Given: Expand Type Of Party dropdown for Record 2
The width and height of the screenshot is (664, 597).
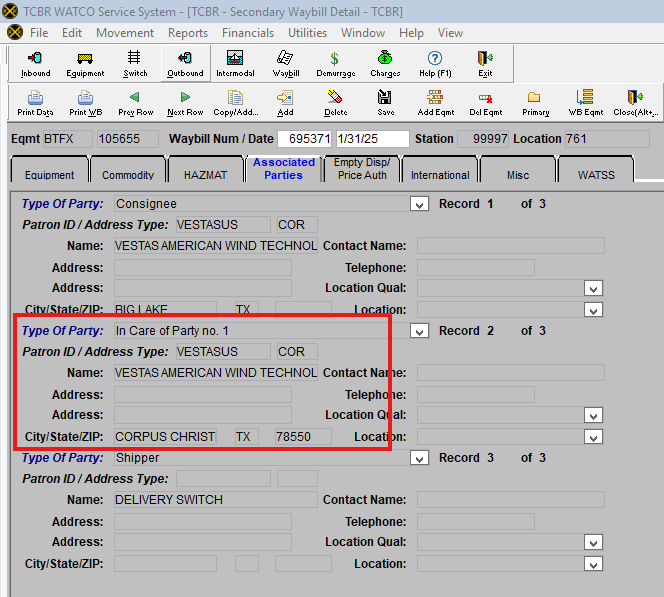Looking at the screenshot, I should (419, 331).
